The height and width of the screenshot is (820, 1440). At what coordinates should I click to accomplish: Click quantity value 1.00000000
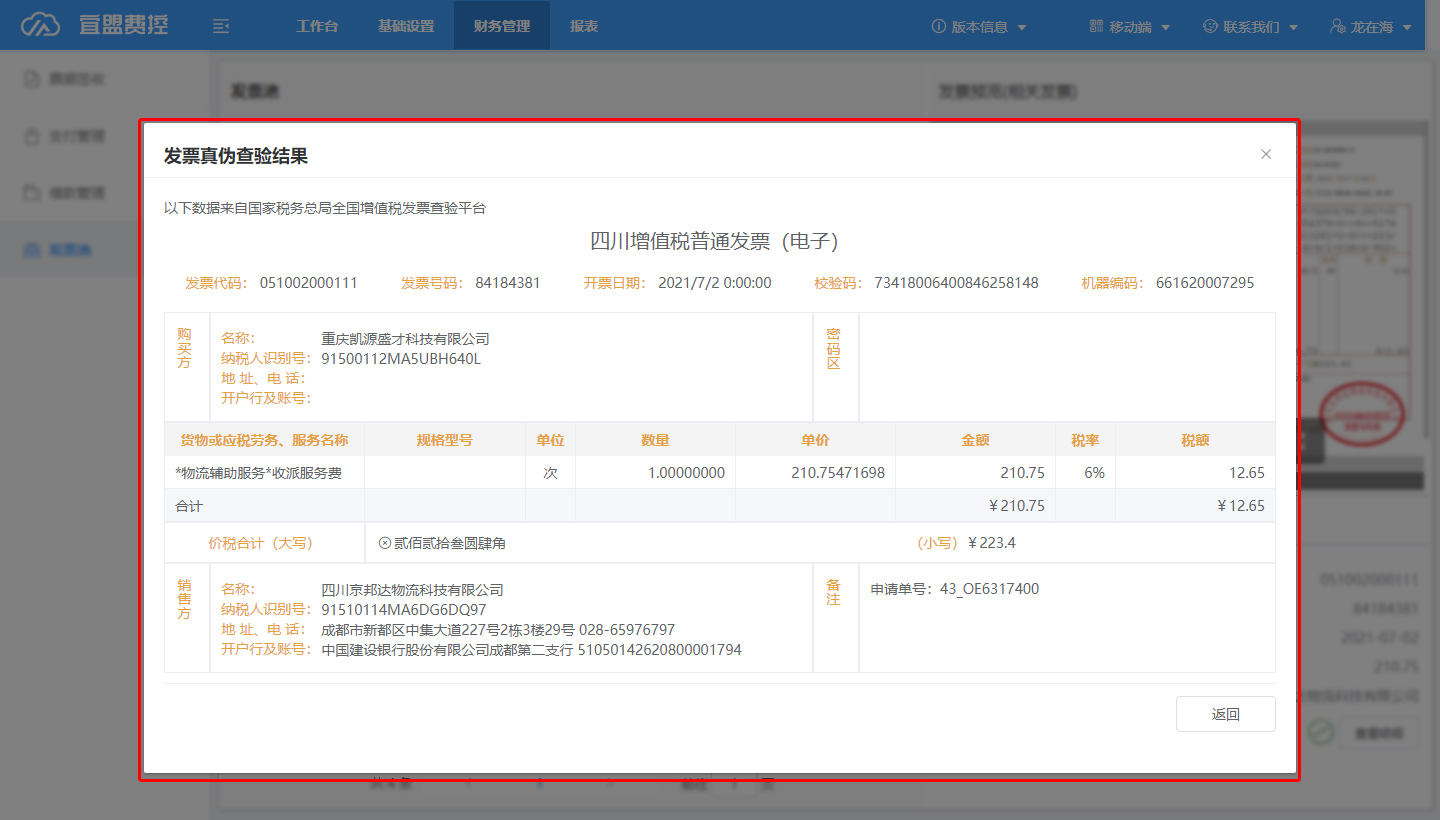click(686, 473)
